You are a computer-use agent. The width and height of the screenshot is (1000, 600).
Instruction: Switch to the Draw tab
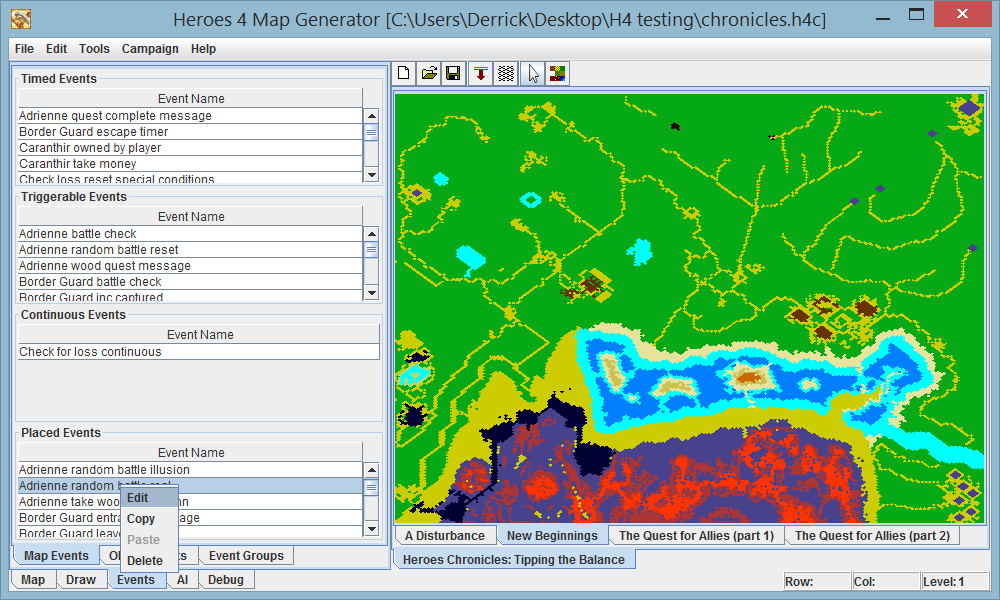click(x=81, y=580)
